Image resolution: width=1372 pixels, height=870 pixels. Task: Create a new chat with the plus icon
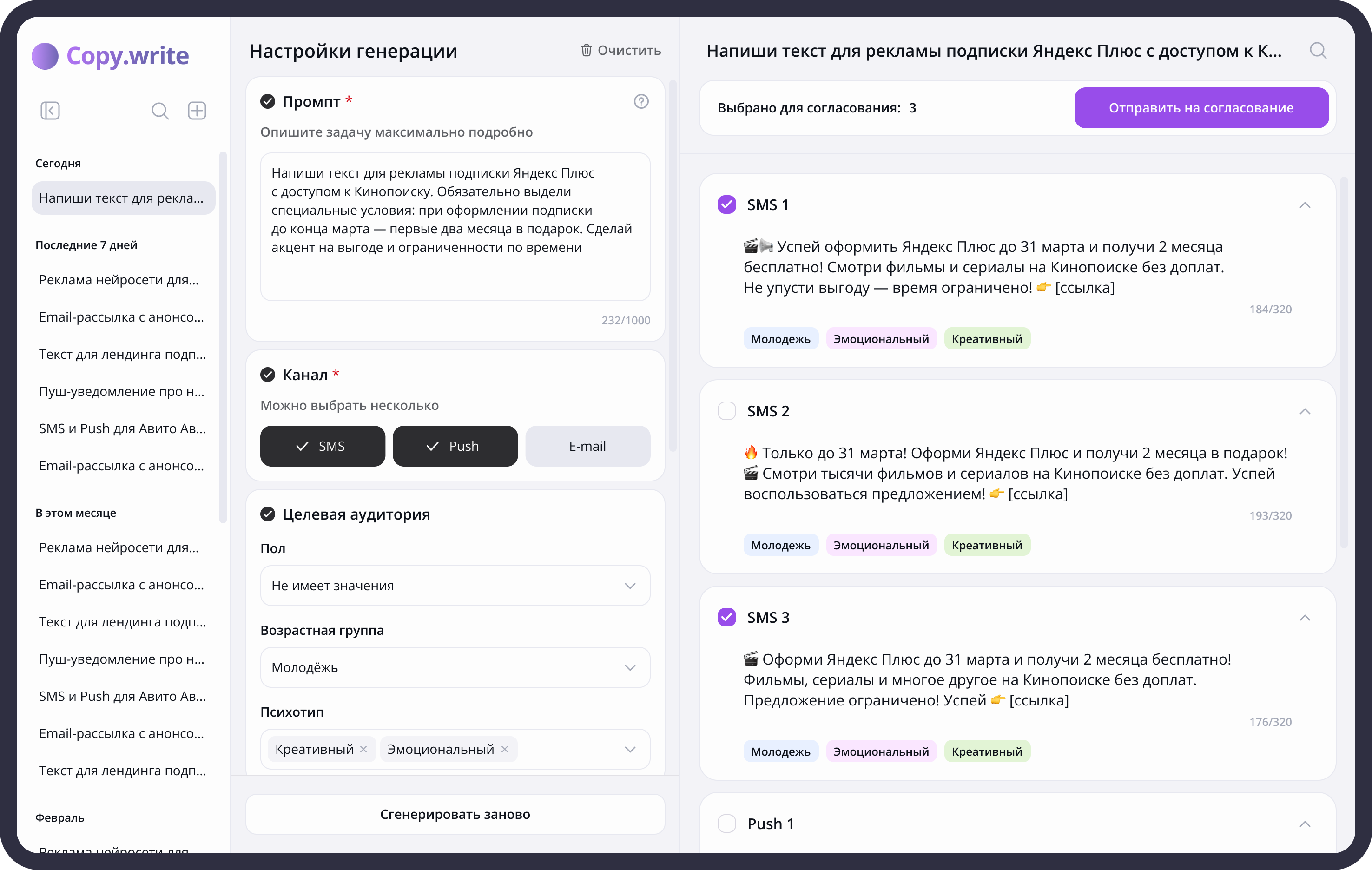197,110
